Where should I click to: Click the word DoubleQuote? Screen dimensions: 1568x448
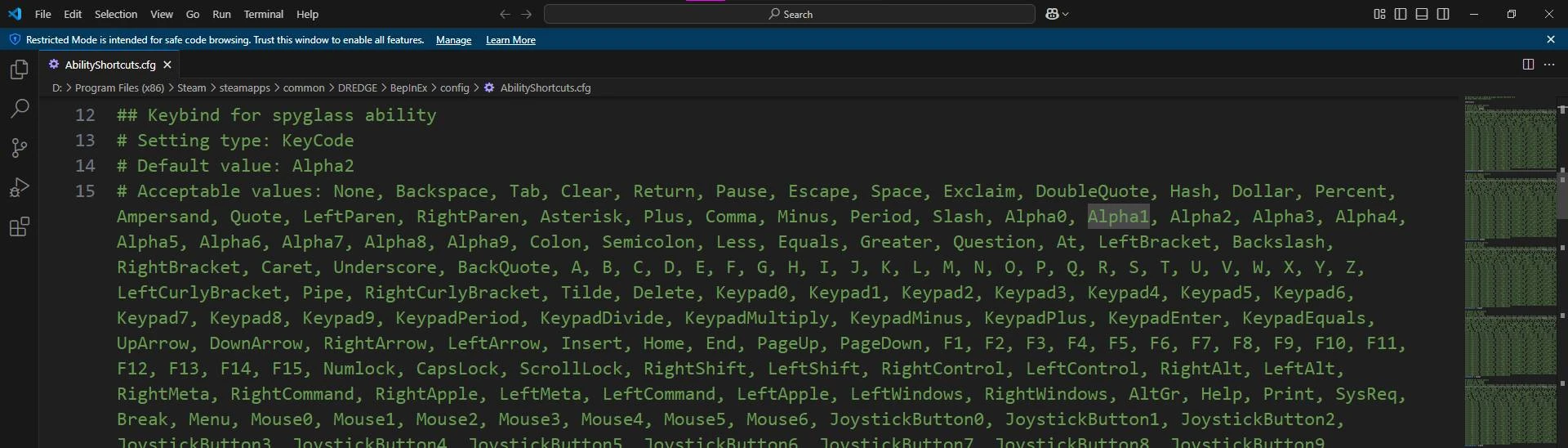coord(1092,191)
